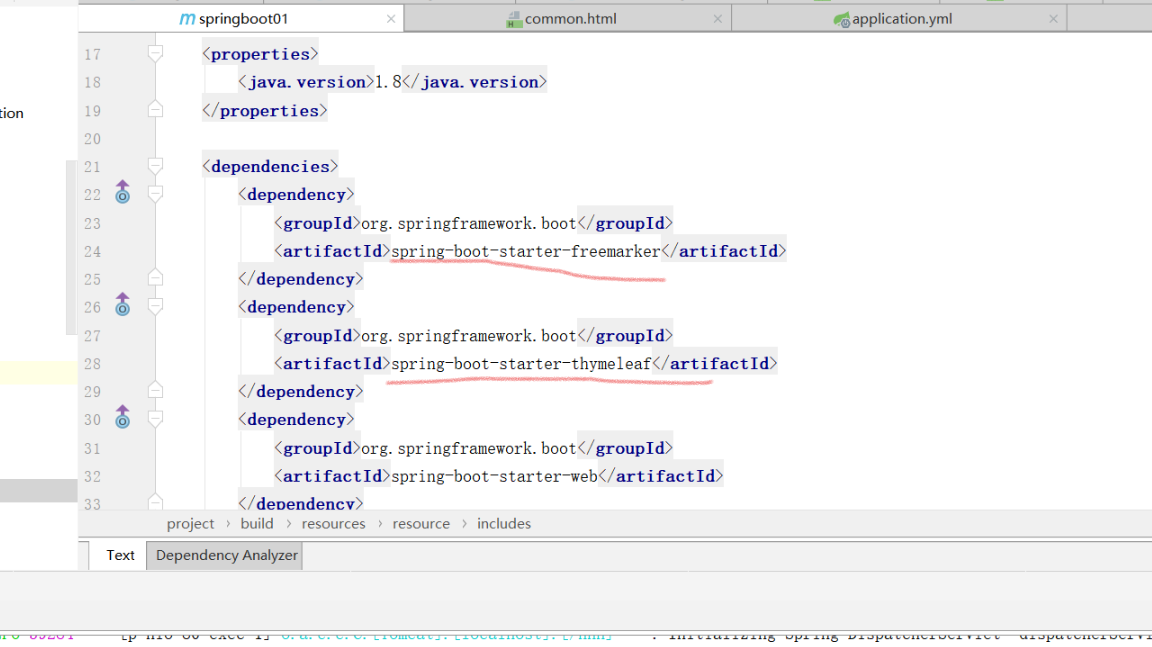The height and width of the screenshot is (647, 1152).
Task: Click groupId text on line 31
Action: coord(469,448)
